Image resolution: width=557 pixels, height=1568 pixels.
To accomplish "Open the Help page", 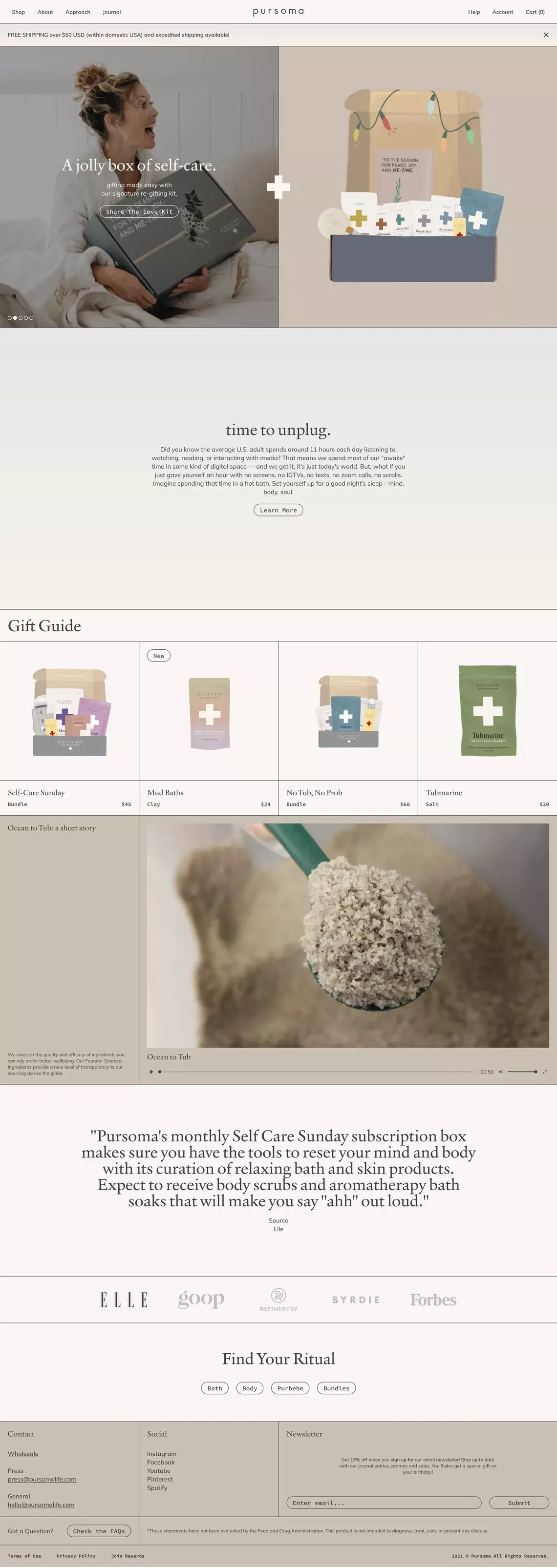I will click(x=474, y=12).
